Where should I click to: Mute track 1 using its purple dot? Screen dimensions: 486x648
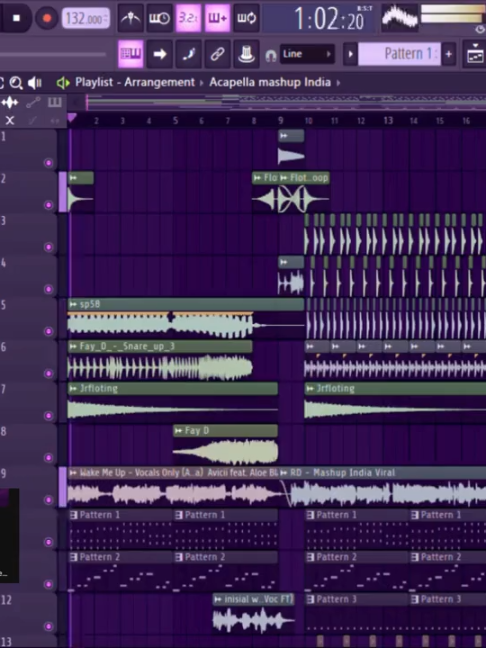[49, 163]
